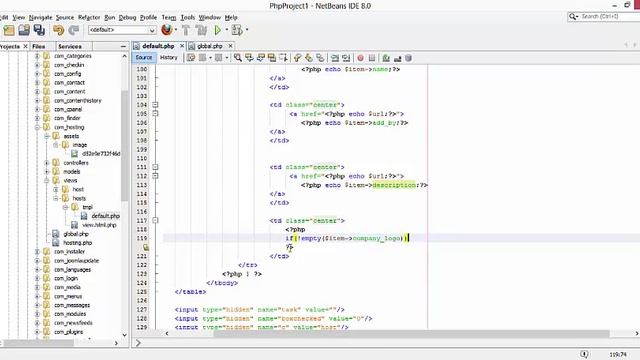This screenshot has height=360, width=640.
Task: Collapse the code fold at line 112
Action: [155, 176]
